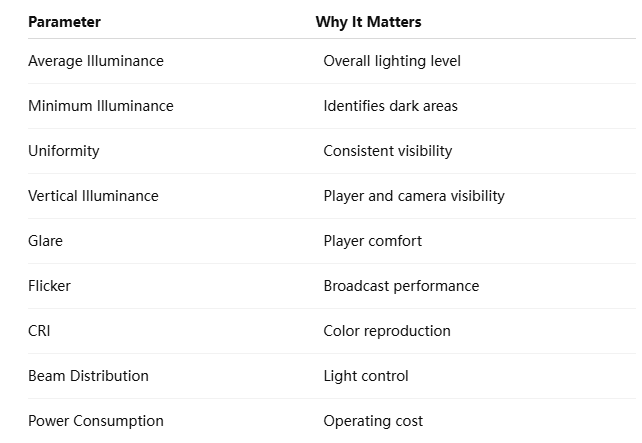Click the Why It Matters header
642x443 pixels.
pos(368,22)
